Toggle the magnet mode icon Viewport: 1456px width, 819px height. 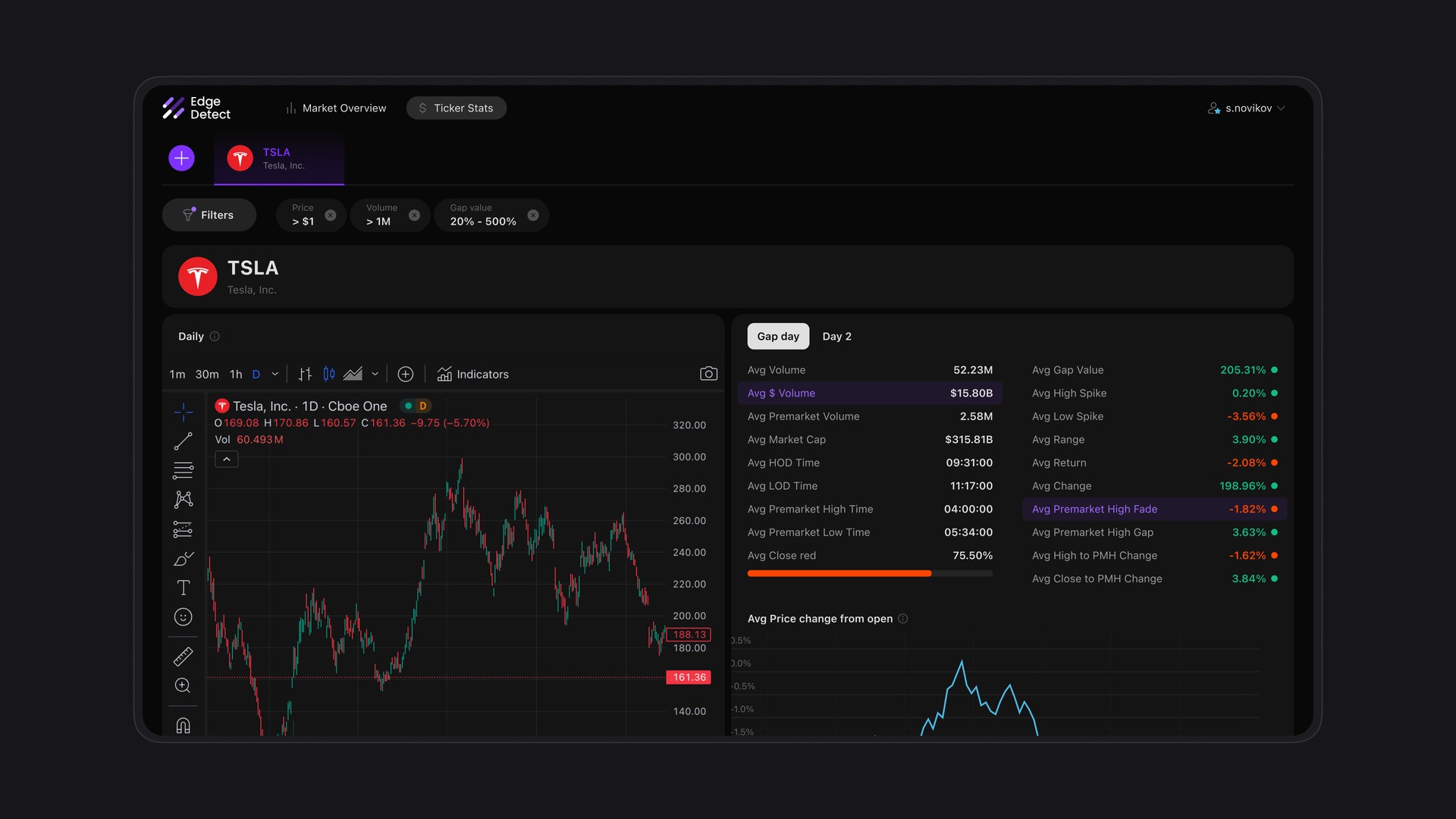pos(184,726)
